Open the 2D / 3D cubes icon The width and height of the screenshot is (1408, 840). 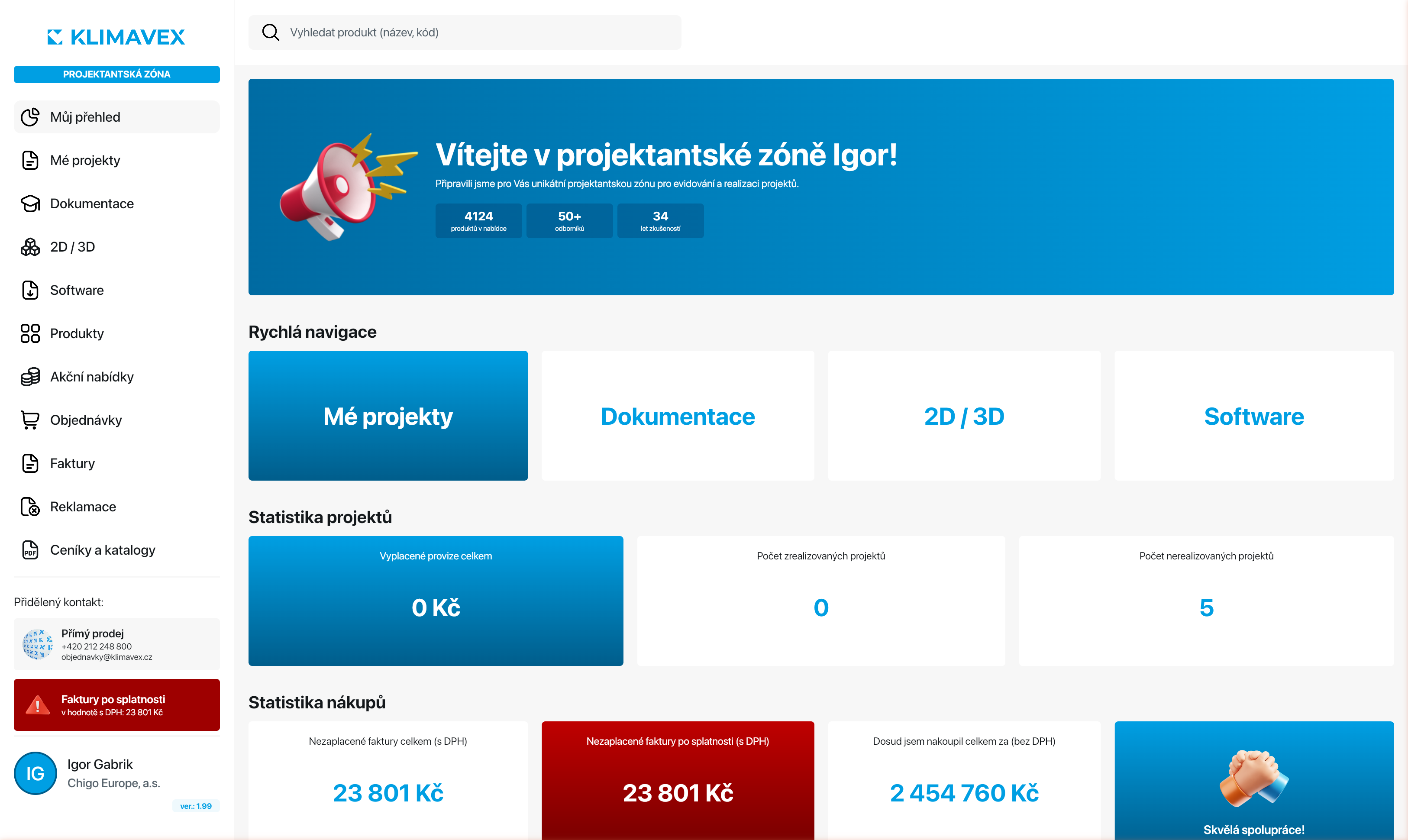(30, 247)
